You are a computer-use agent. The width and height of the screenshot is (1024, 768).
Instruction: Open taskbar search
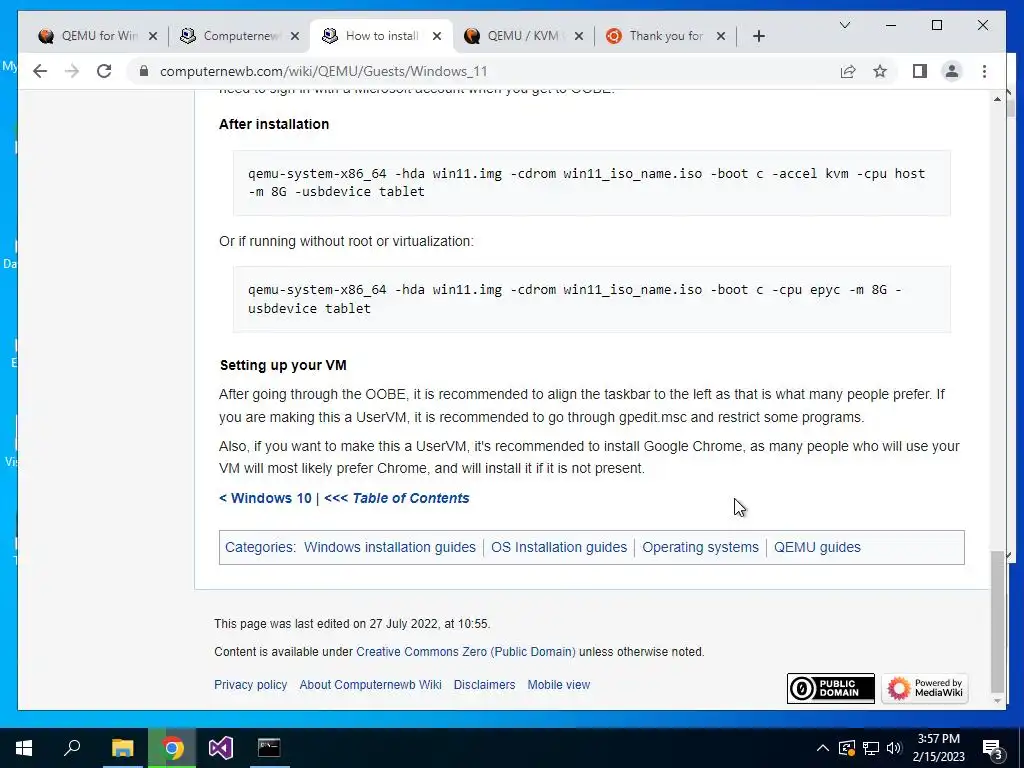[x=72, y=748]
